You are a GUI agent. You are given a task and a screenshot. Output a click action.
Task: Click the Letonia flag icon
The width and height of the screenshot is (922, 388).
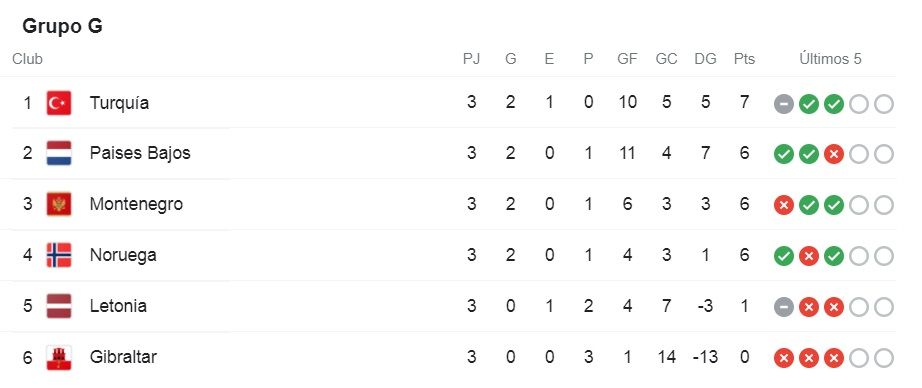[59, 306]
